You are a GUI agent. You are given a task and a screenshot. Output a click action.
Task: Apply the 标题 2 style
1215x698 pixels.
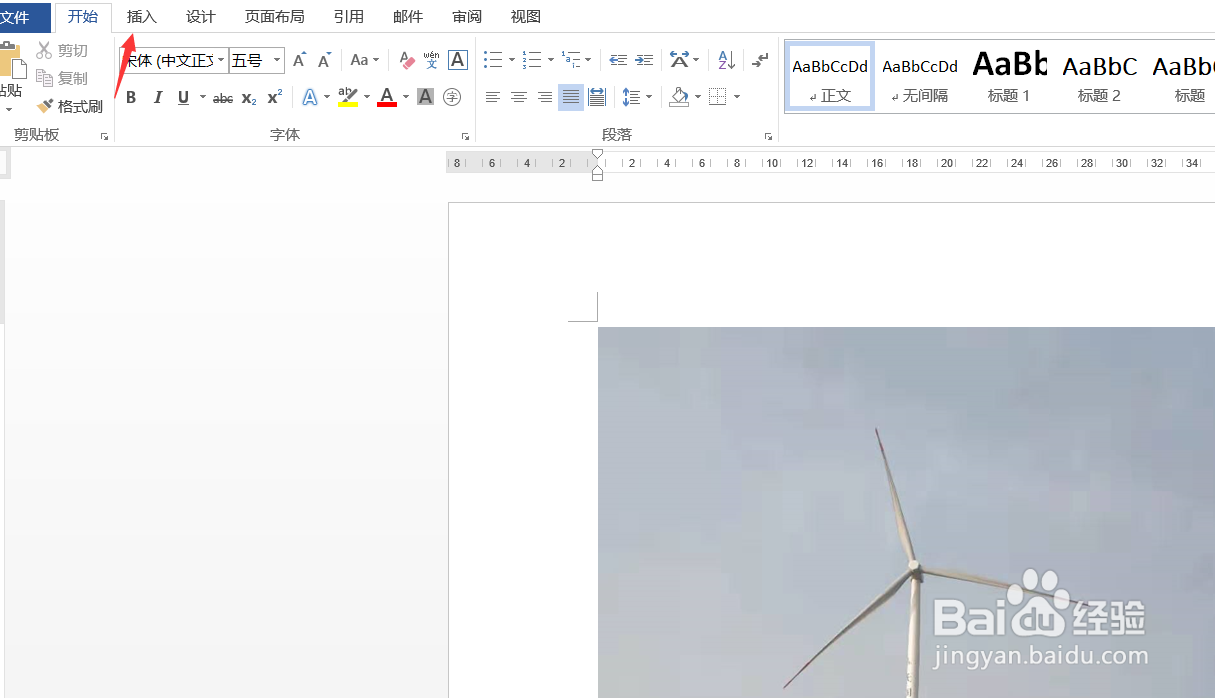coord(1099,77)
